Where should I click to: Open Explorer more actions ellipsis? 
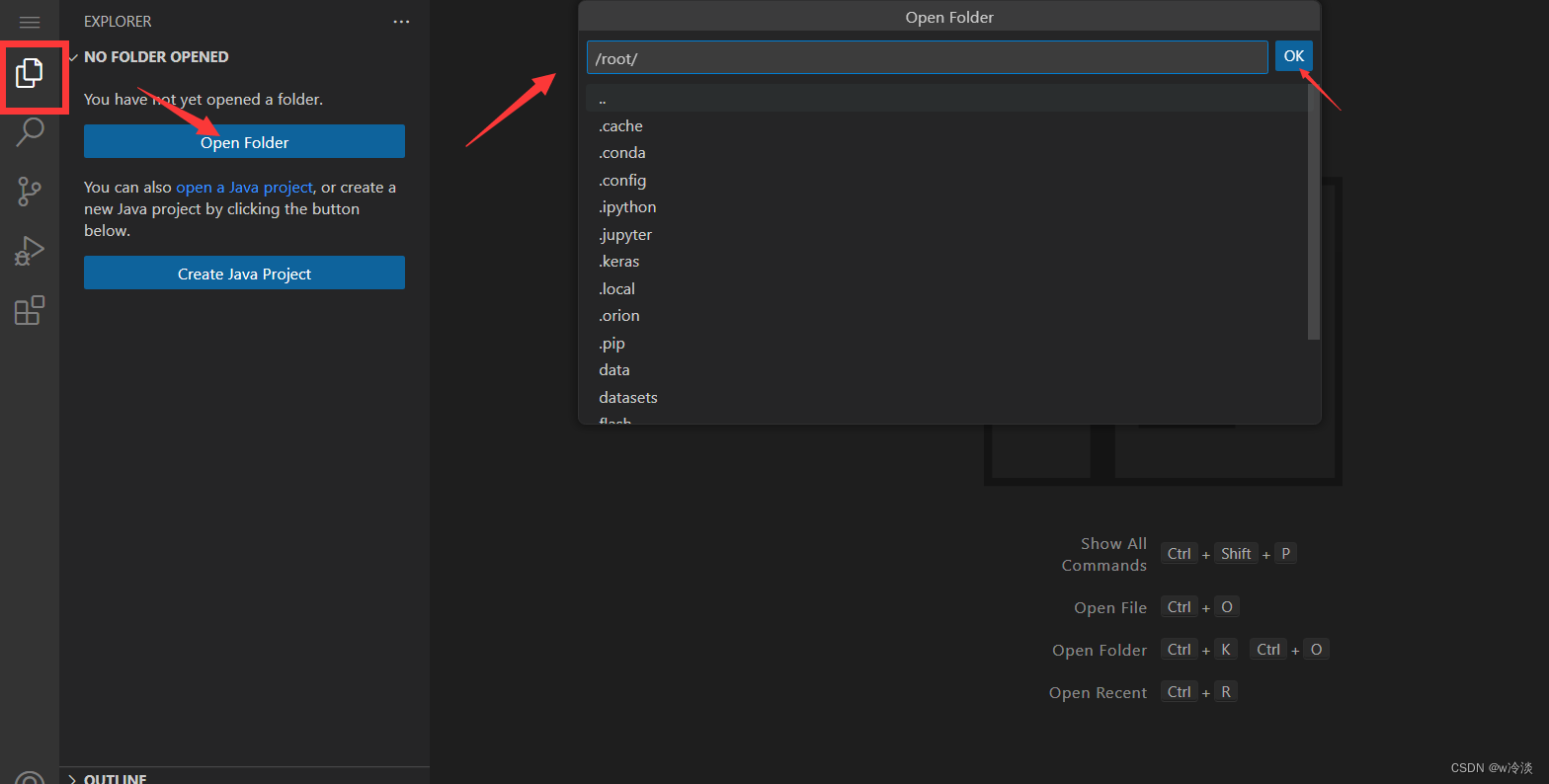tap(401, 22)
